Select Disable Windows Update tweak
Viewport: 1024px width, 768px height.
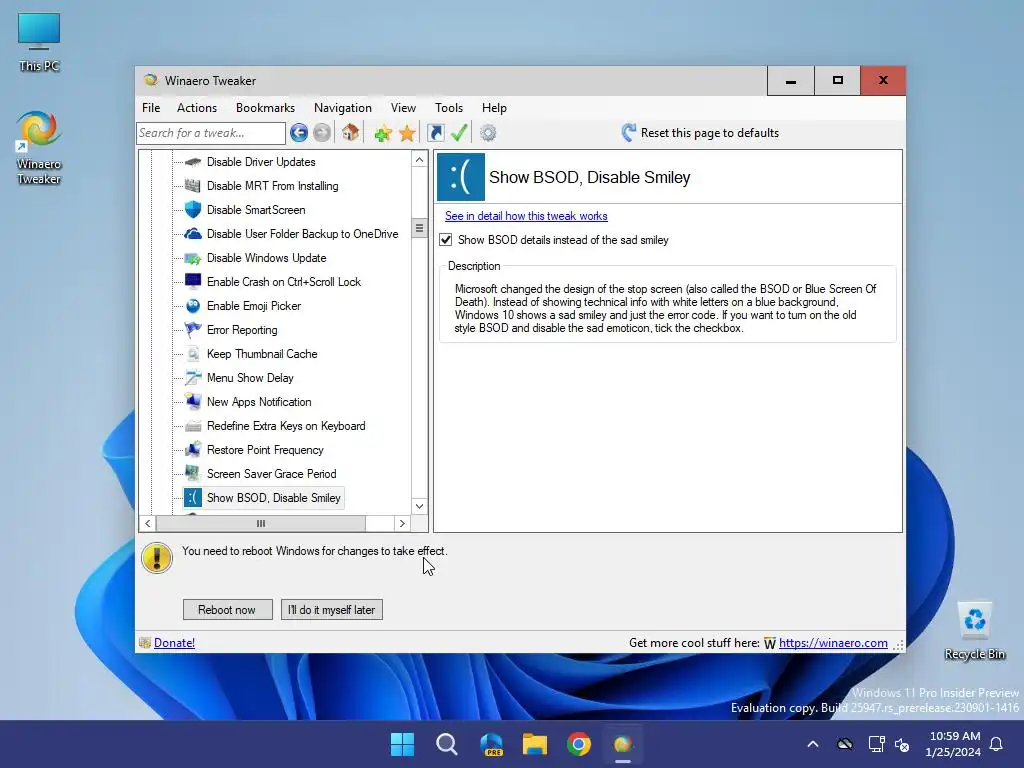pos(266,258)
